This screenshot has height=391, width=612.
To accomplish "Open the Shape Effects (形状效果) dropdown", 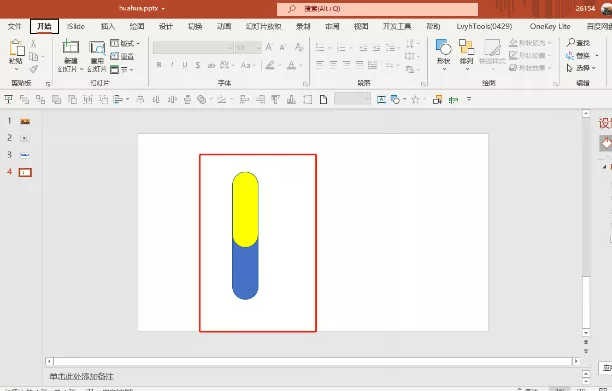I will (530, 68).
